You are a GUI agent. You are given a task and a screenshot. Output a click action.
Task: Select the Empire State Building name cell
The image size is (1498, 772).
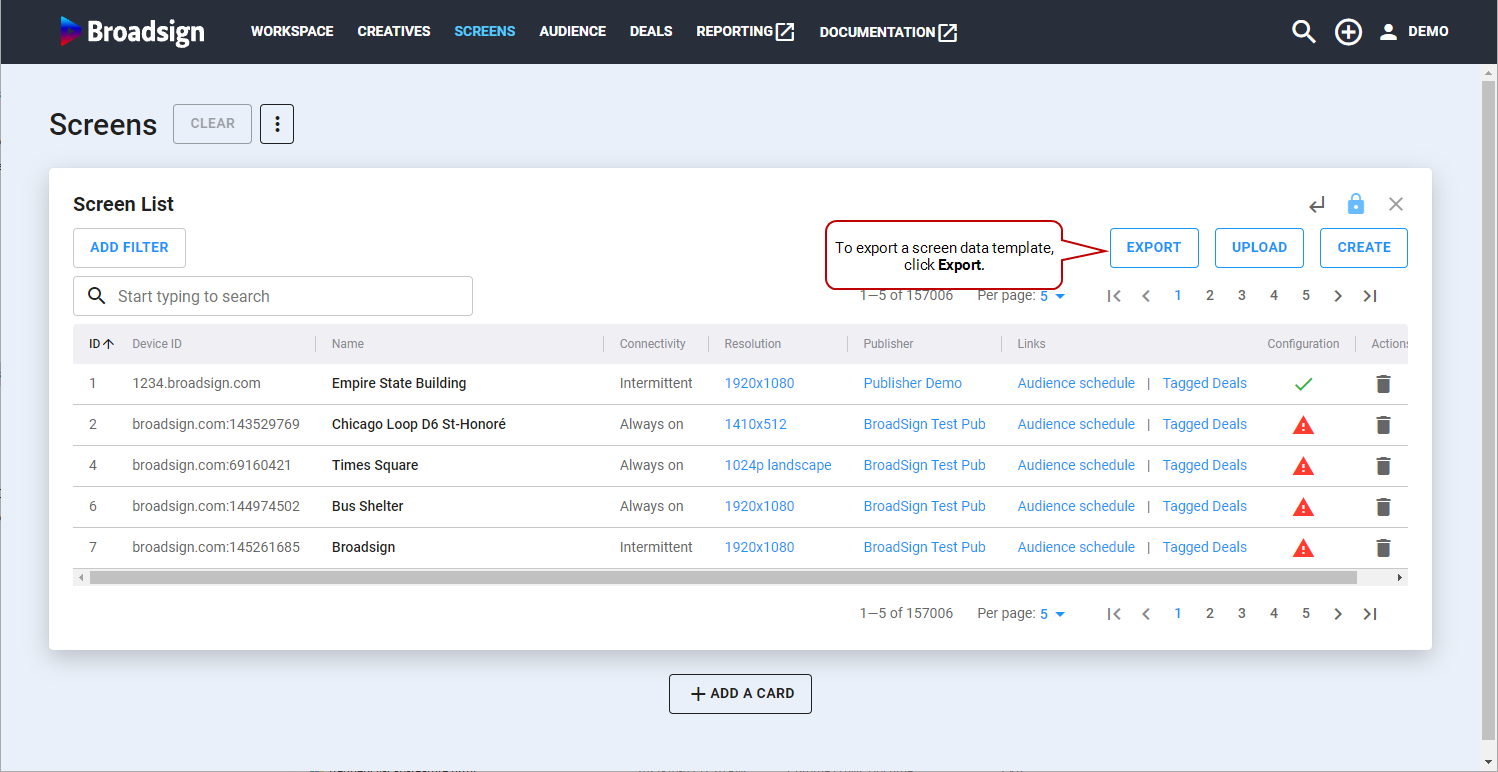tap(399, 383)
